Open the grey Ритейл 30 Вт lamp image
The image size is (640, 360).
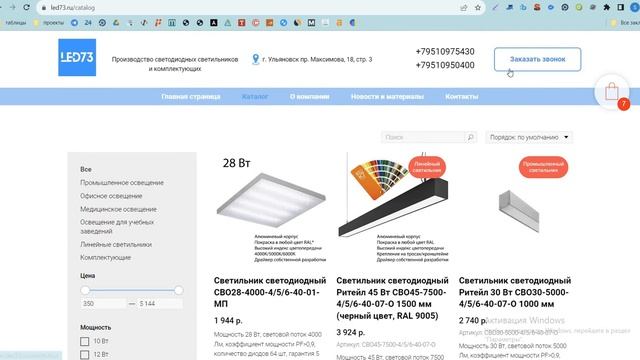tap(518, 211)
